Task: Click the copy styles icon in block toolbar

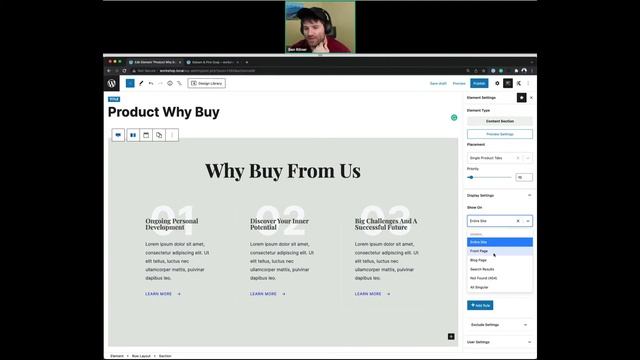Action: [x=159, y=135]
